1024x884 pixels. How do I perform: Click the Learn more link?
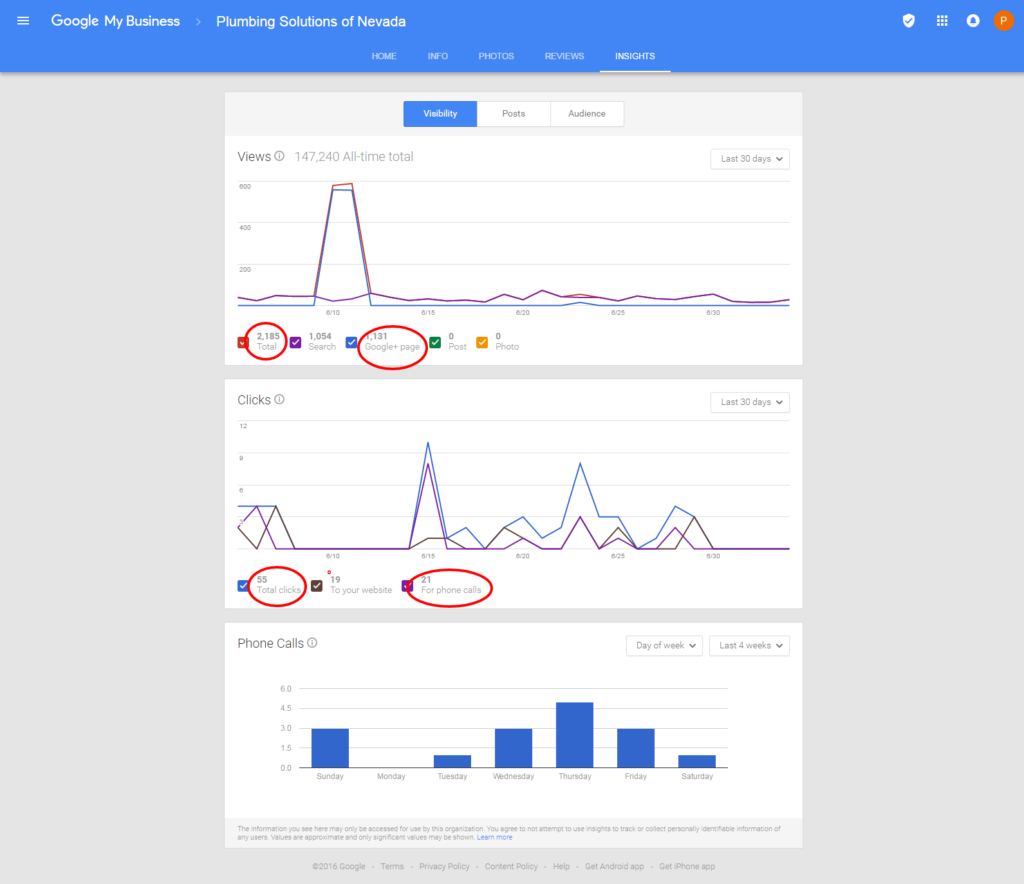click(x=494, y=837)
